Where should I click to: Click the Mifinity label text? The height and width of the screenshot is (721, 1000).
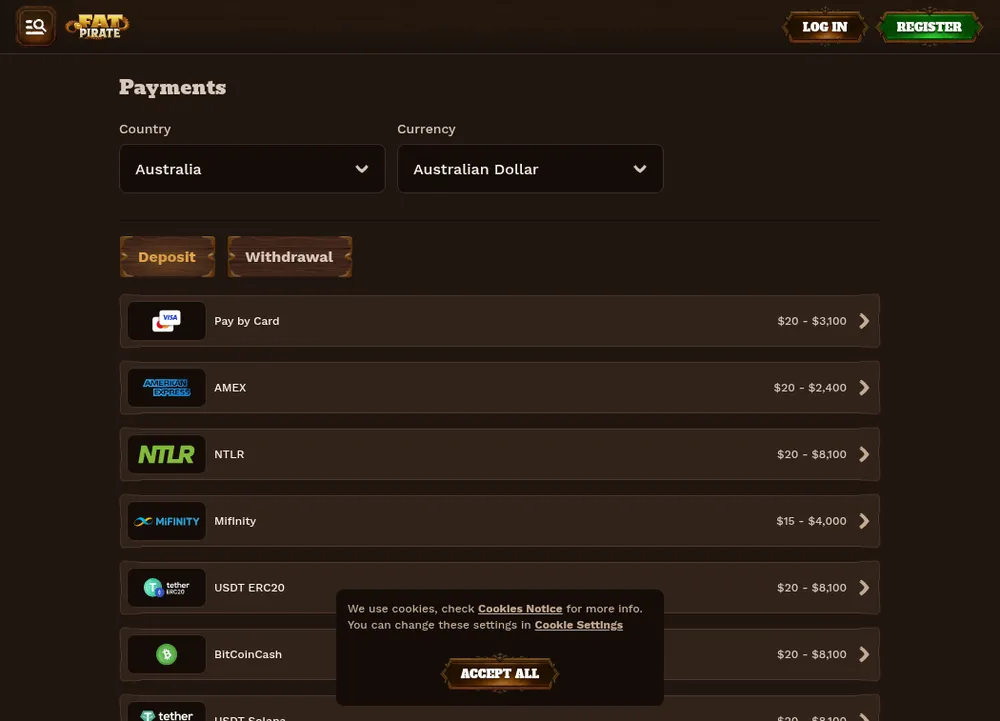[x=235, y=521]
